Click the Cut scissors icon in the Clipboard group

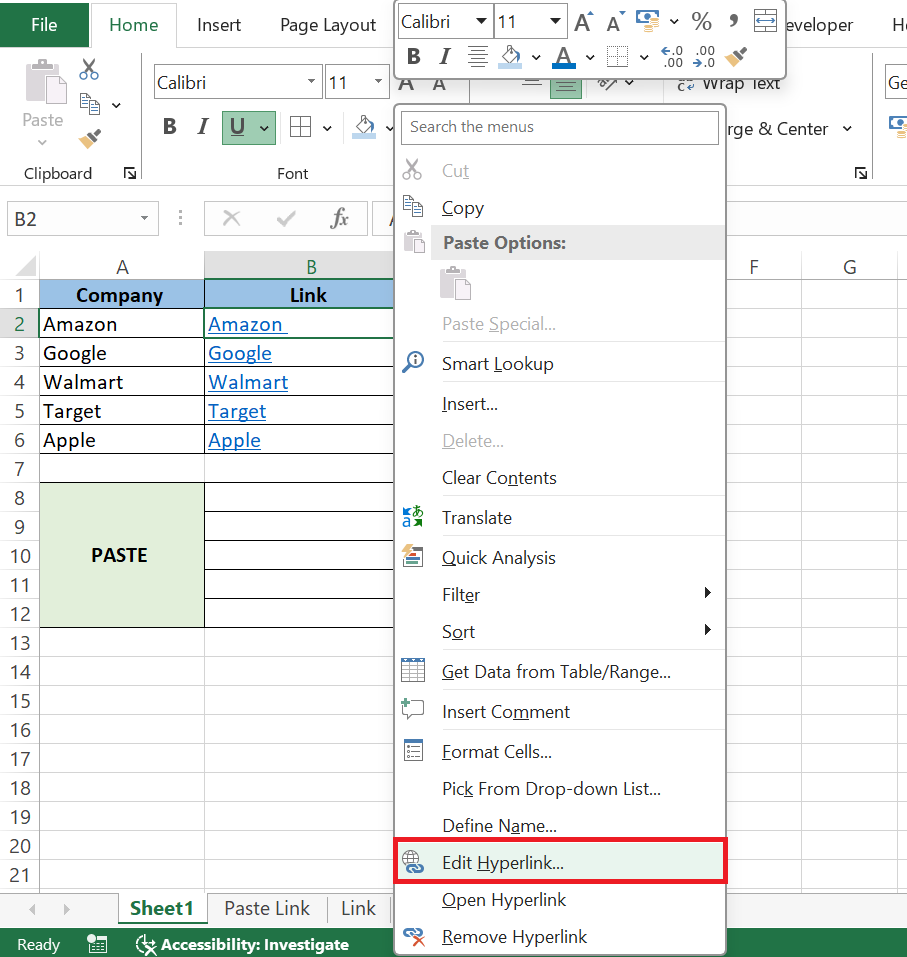pos(89,69)
